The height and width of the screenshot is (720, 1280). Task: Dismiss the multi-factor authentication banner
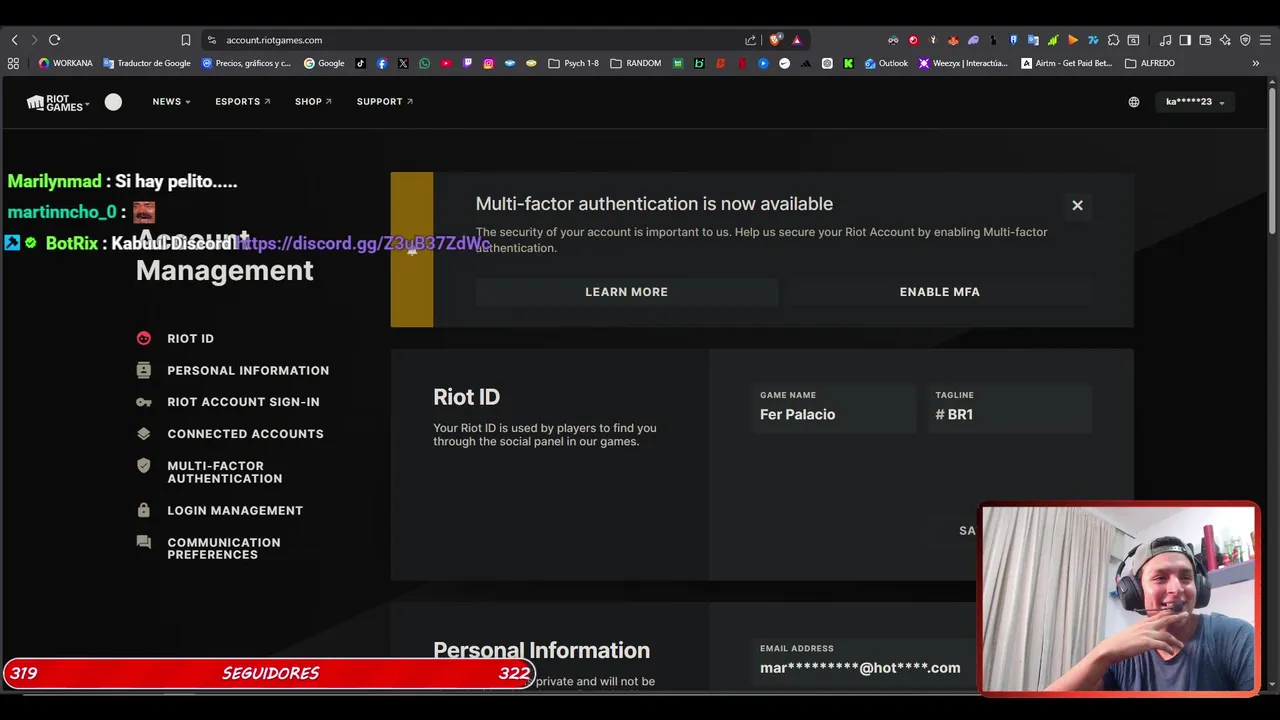[x=1077, y=205]
